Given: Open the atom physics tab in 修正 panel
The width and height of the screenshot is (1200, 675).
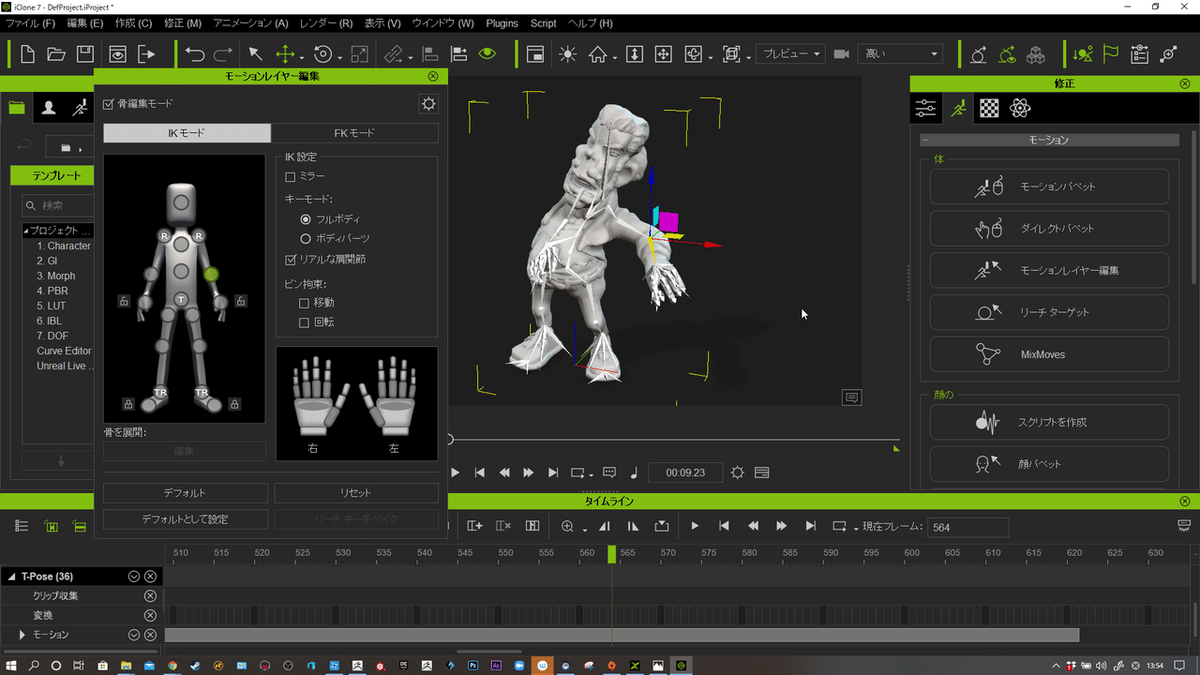Looking at the screenshot, I should point(1020,108).
